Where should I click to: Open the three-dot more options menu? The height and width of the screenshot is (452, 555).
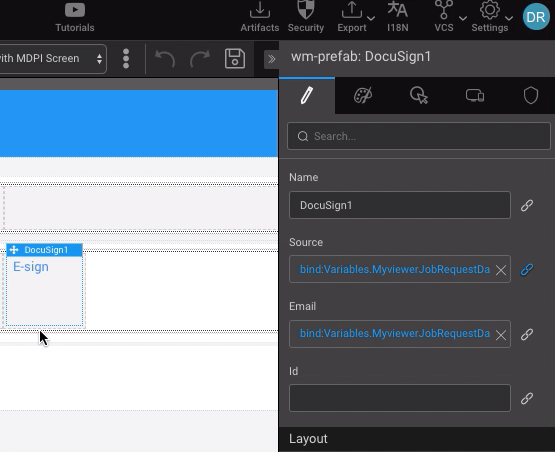coord(126,58)
